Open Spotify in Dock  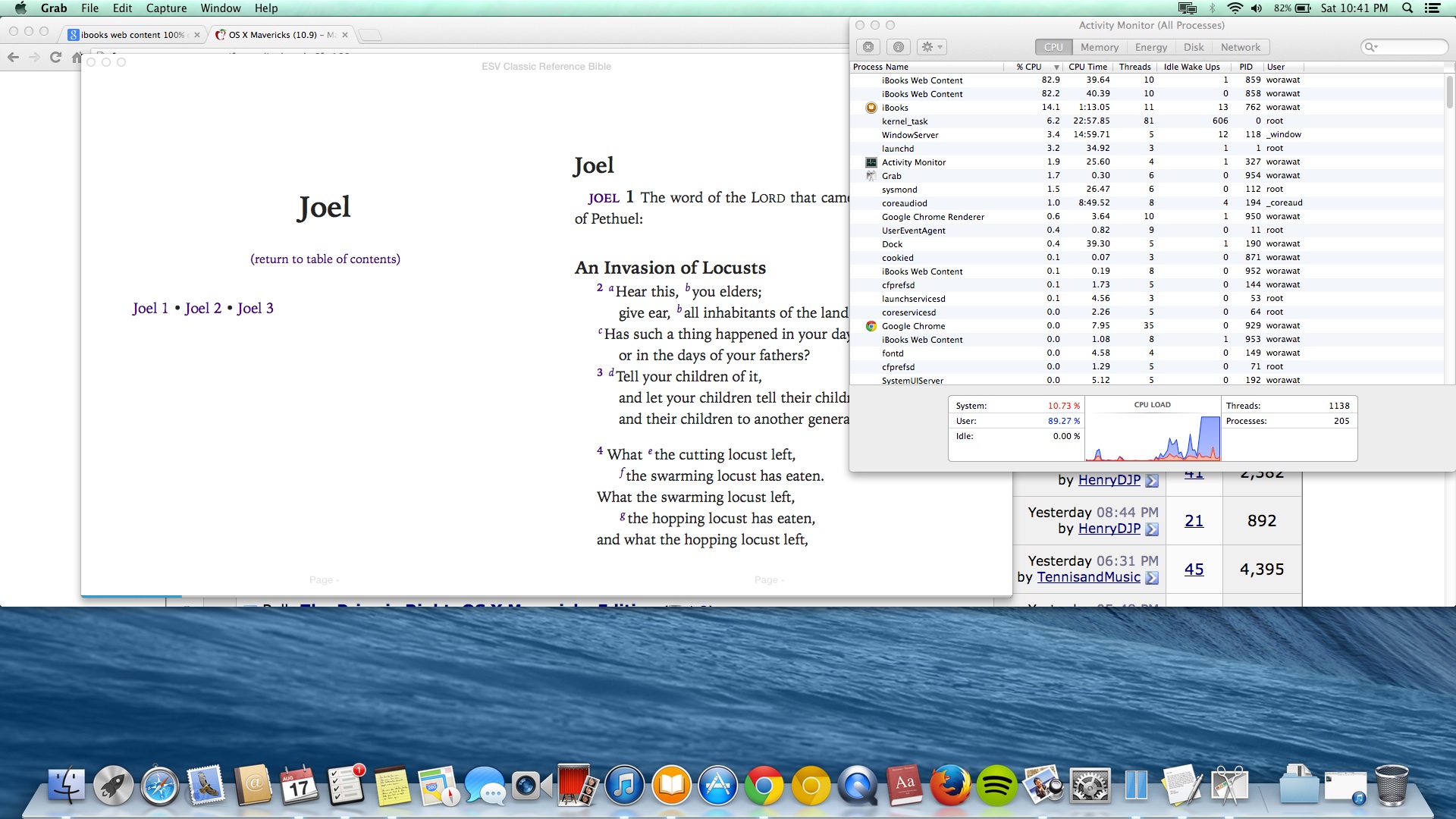996,785
